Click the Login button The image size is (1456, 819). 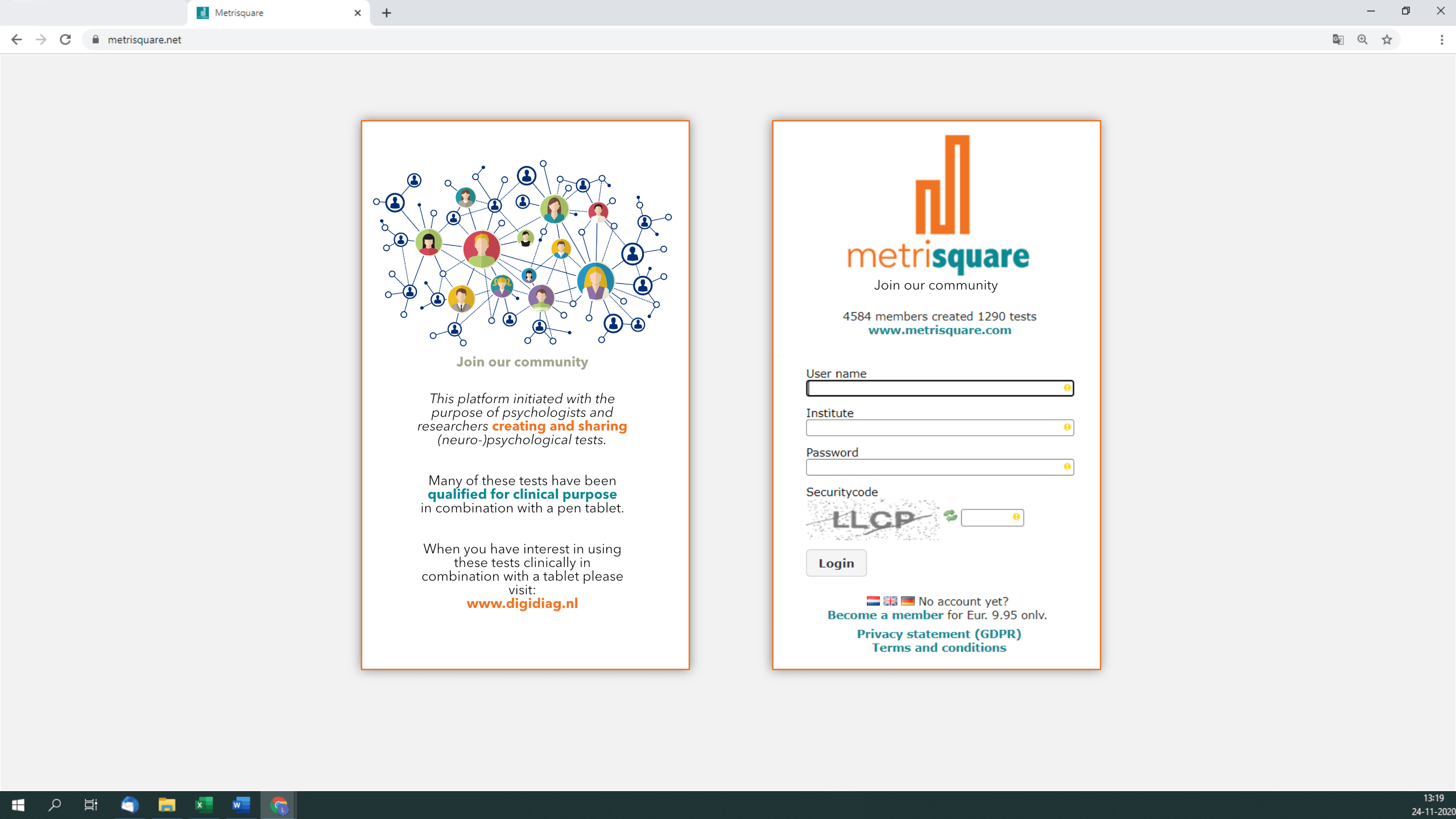(836, 562)
